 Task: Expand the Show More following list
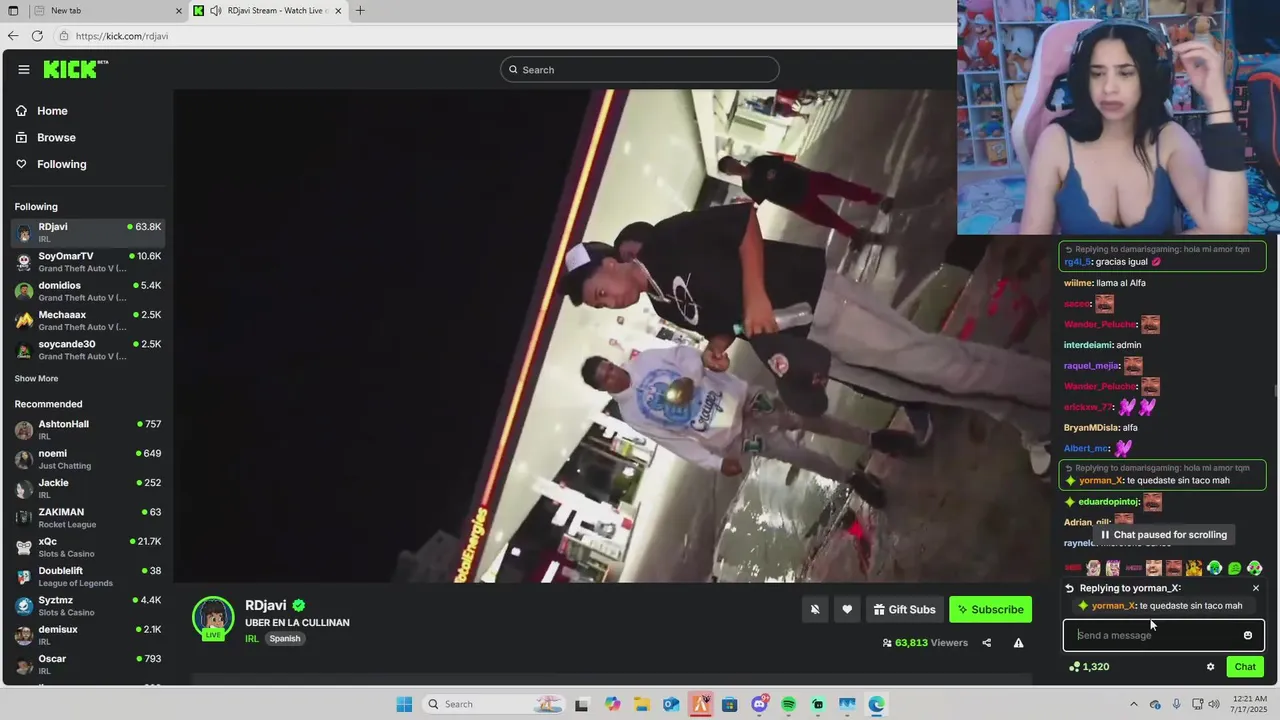click(x=36, y=379)
